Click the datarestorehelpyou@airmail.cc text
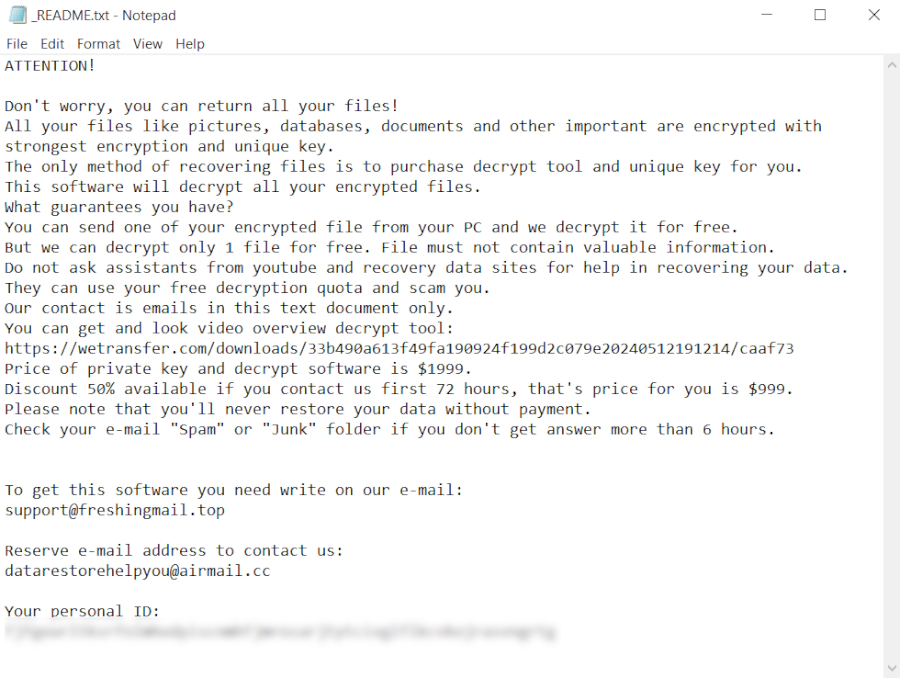This screenshot has height=678, width=900. click(137, 571)
